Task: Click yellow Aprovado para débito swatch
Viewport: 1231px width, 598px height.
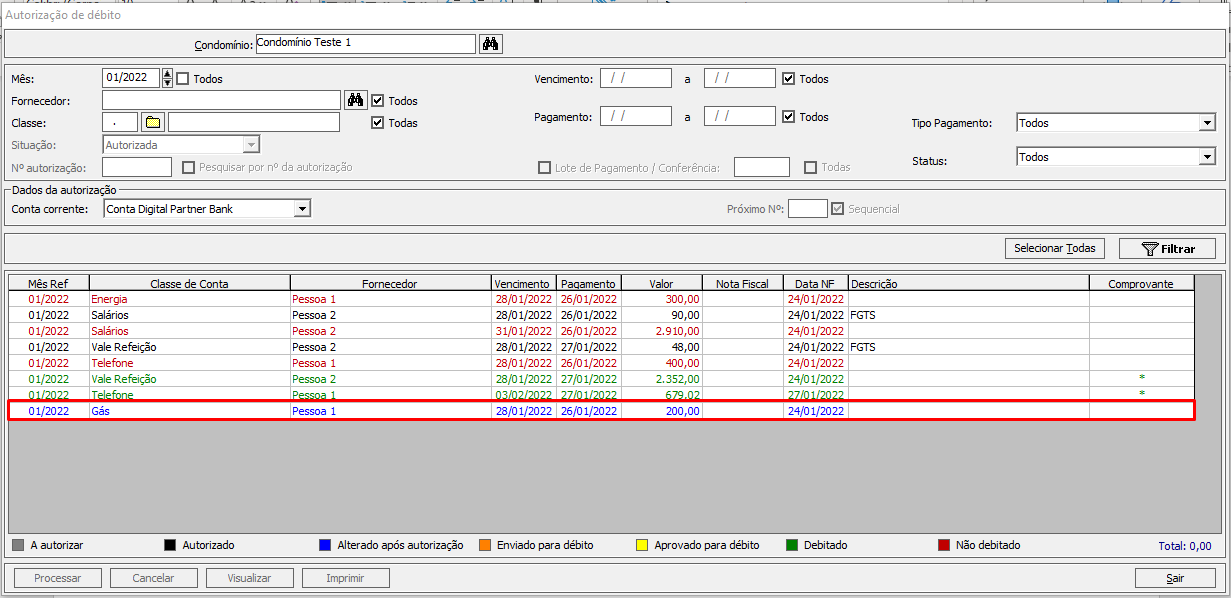Action: 642,545
